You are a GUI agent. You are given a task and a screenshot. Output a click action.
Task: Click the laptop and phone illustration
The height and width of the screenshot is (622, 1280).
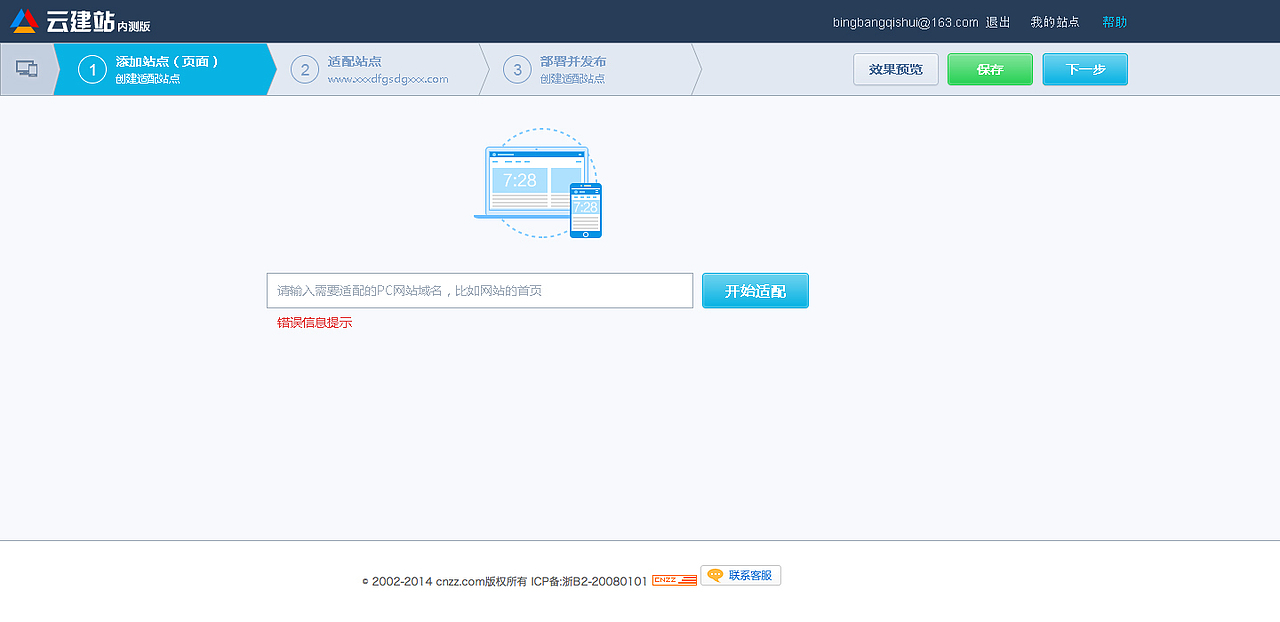click(538, 183)
